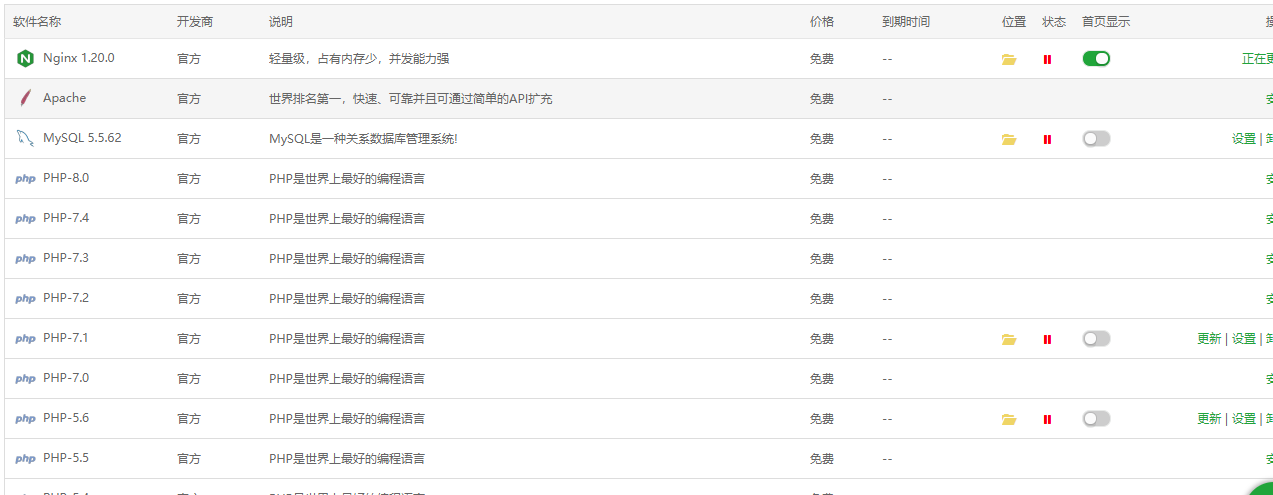Image resolution: width=1273 pixels, height=495 pixels.
Task: Click the red status icon for Nginx
Action: click(x=1047, y=60)
